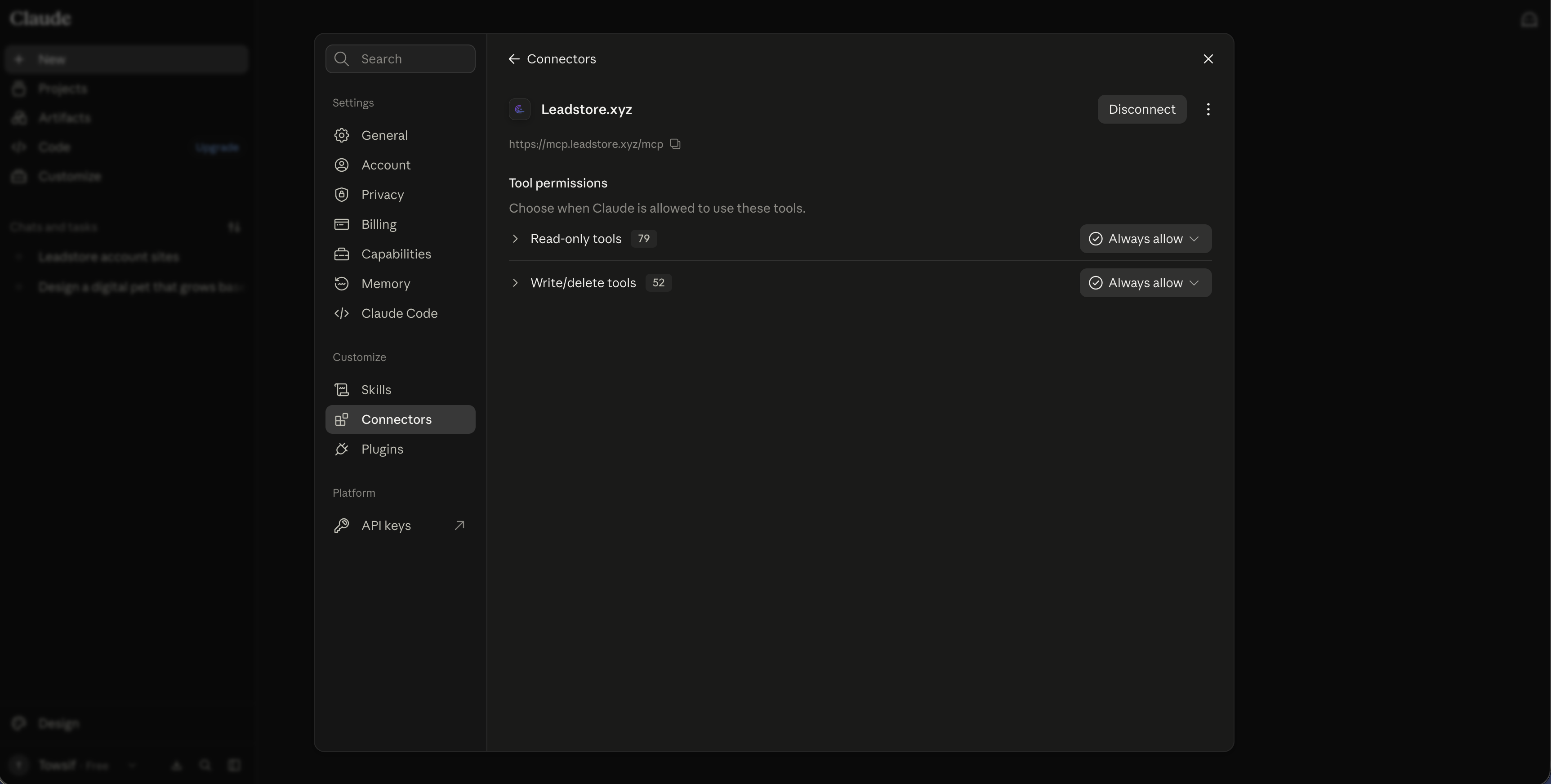Select Capabilities in settings sidebar
The width and height of the screenshot is (1551, 784).
pyautogui.click(x=400, y=254)
